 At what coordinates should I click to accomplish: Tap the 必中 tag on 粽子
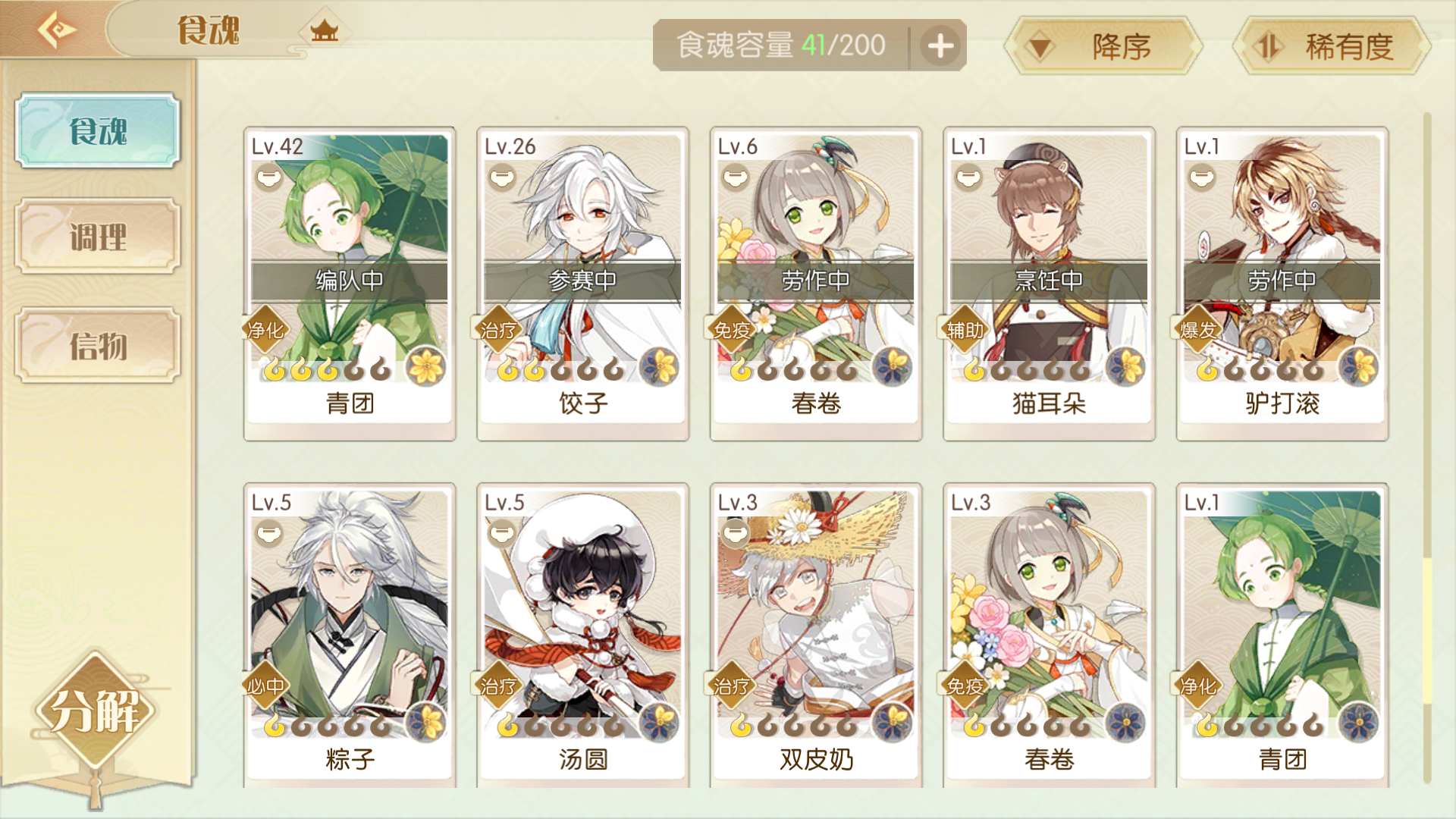coord(265,686)
